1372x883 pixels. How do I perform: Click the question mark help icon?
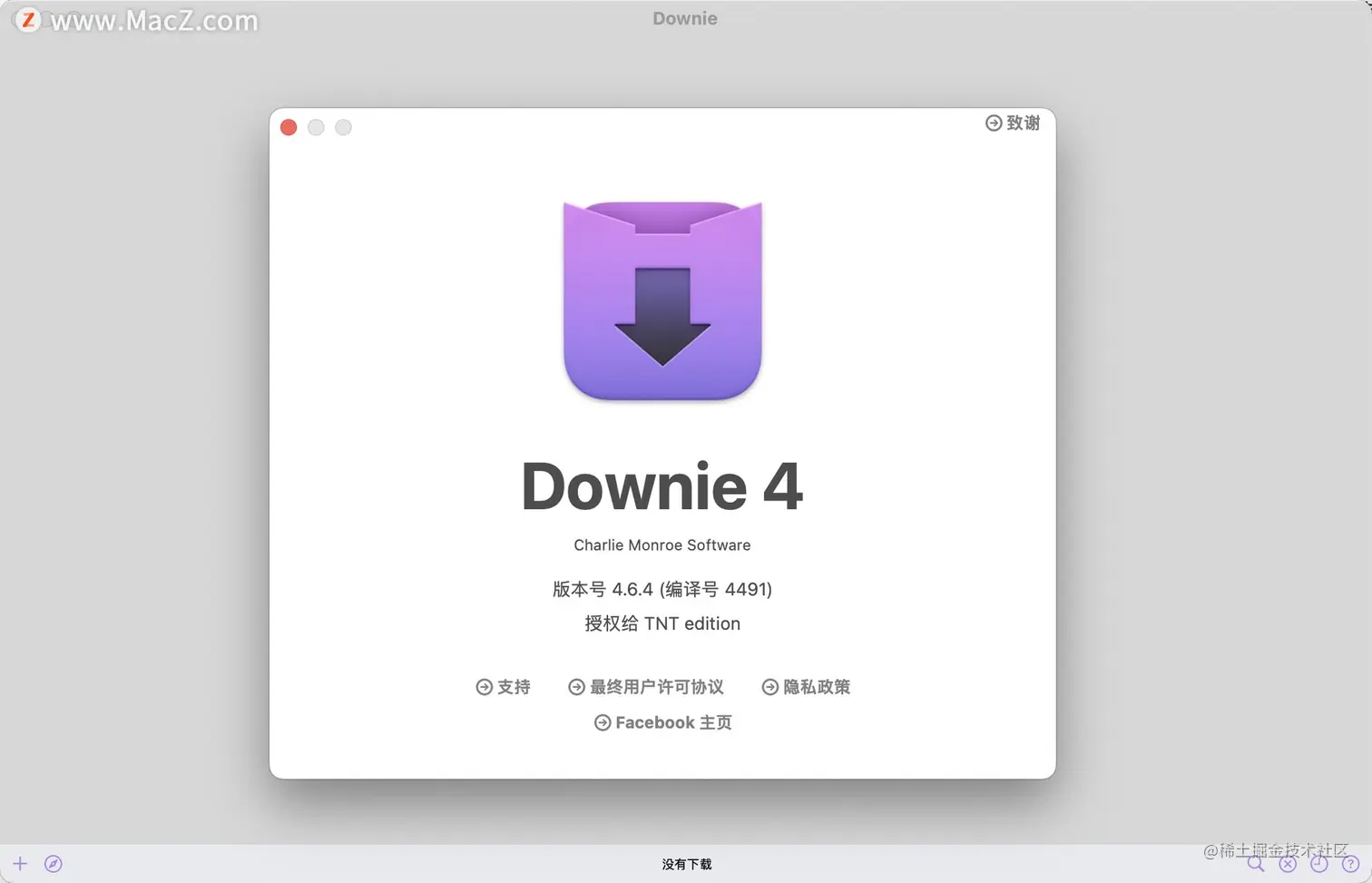point(1351,864)
